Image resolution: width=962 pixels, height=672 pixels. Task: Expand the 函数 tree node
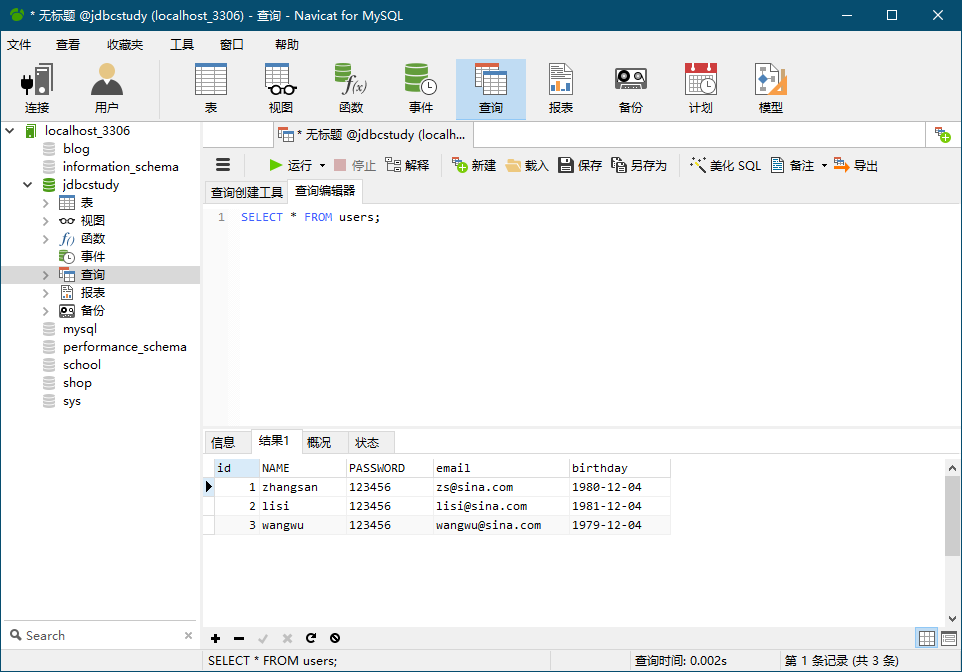pyautogui.click(x=45, y=239)
